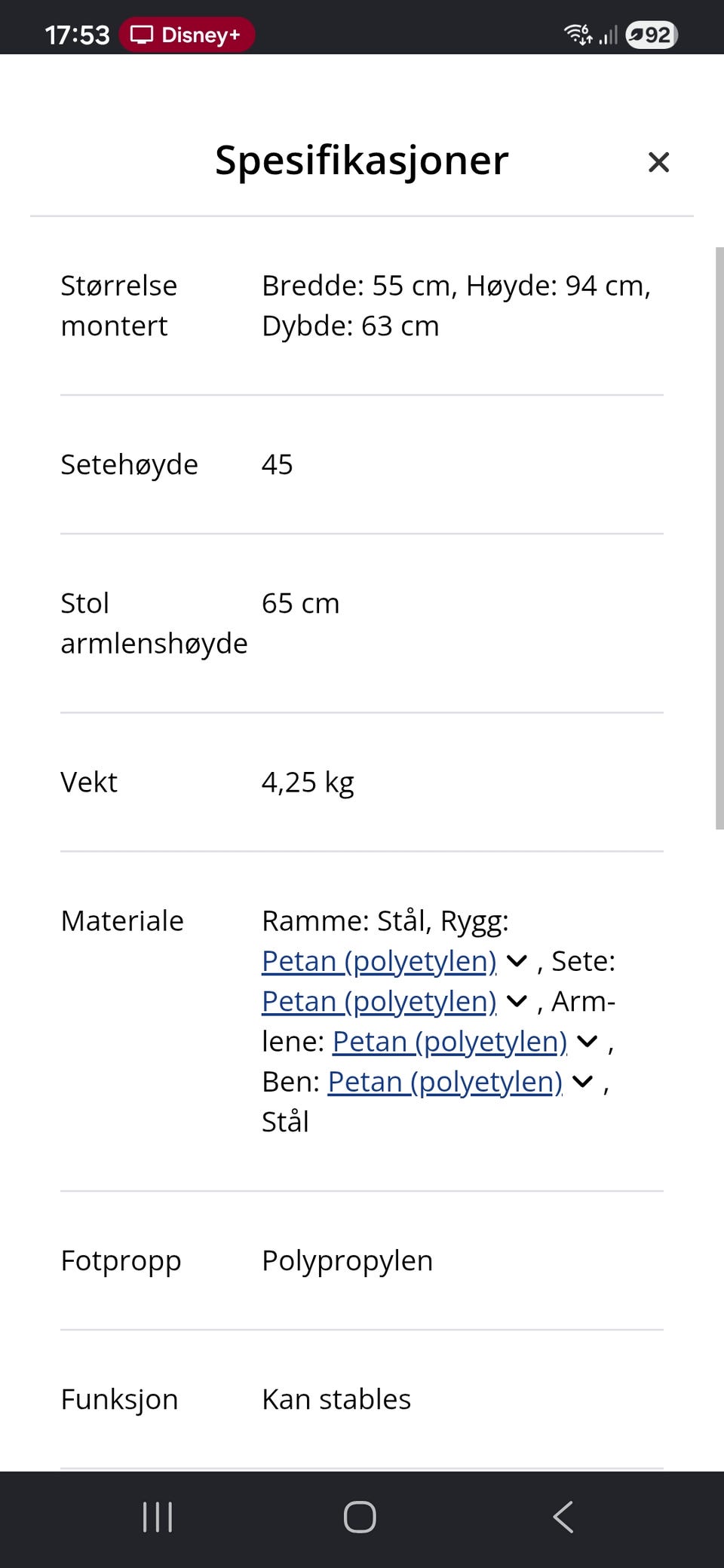The height and width of the screenshot is (1568, 724).
Task: Open Petan (polyetylen) link for Armlene
Action: click(450, 1042)
